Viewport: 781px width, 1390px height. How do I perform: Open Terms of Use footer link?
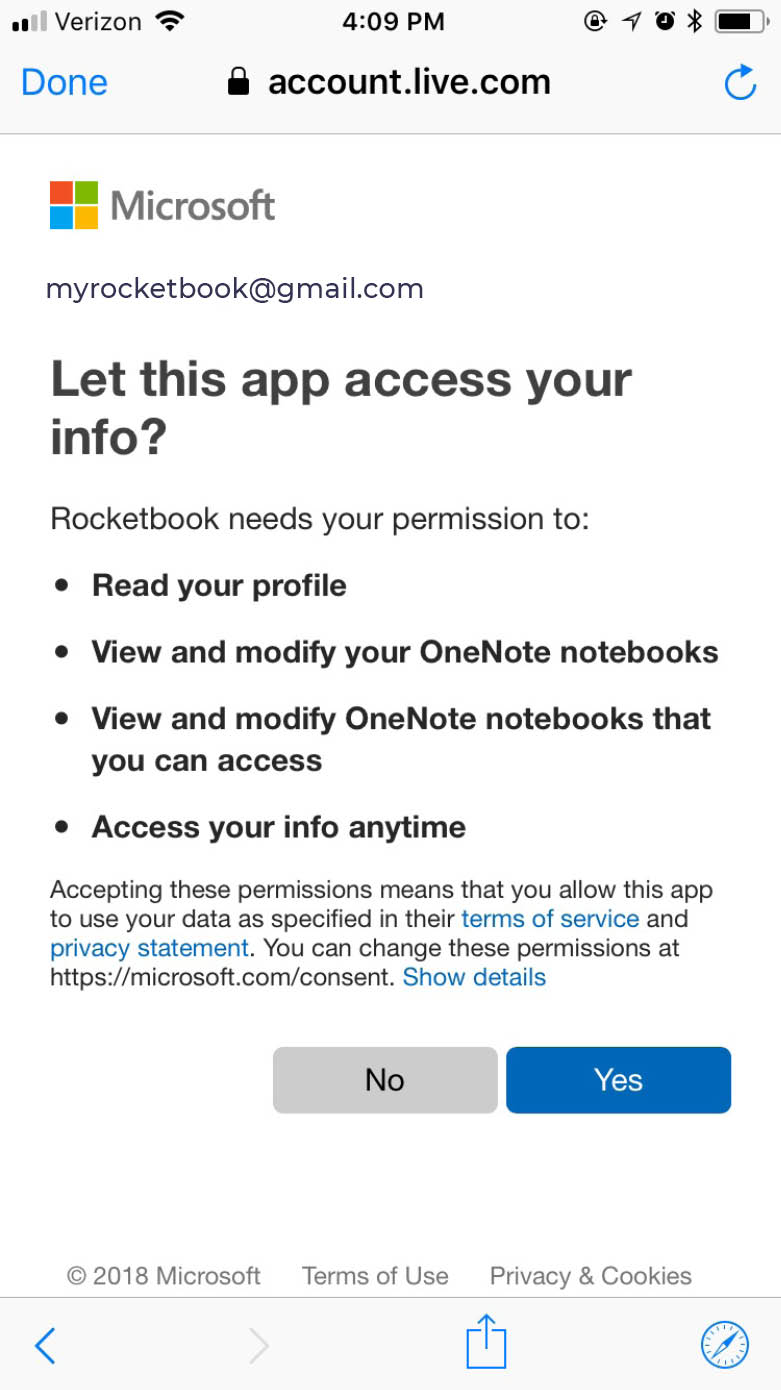[375, 1275]
